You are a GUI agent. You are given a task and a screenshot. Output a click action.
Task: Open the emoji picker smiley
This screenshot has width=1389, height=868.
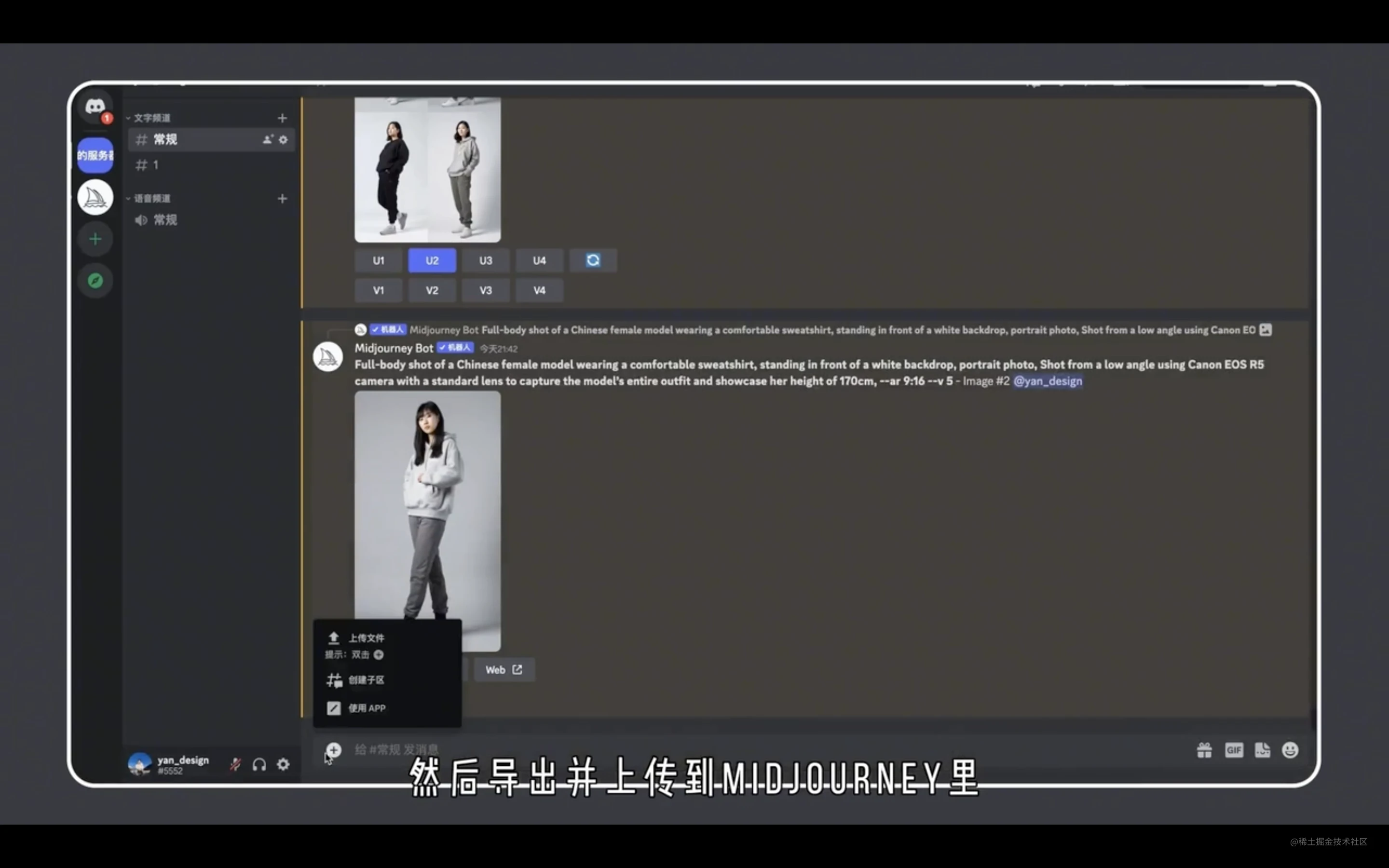(x=1290, y=750)
